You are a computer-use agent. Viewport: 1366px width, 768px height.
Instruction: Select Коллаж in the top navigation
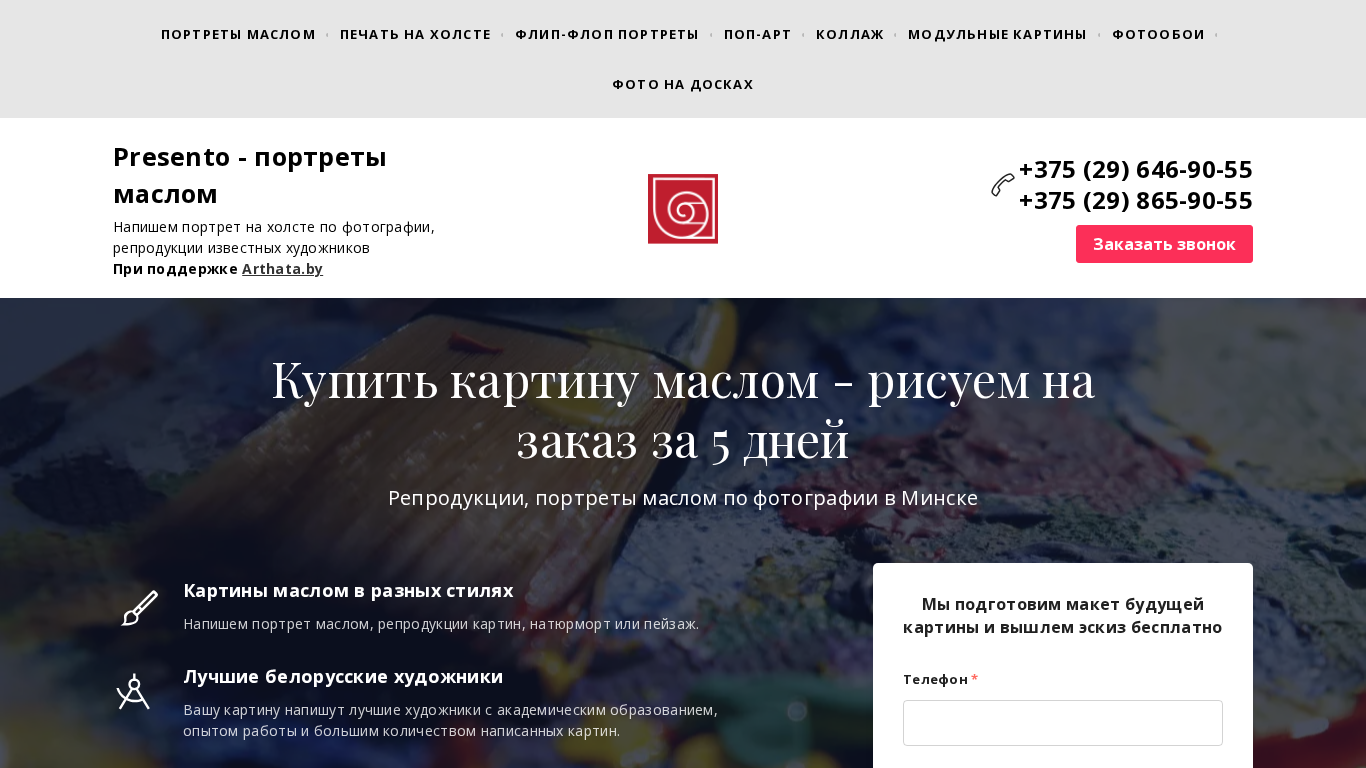pyautogui.click(x=850, y=34)
